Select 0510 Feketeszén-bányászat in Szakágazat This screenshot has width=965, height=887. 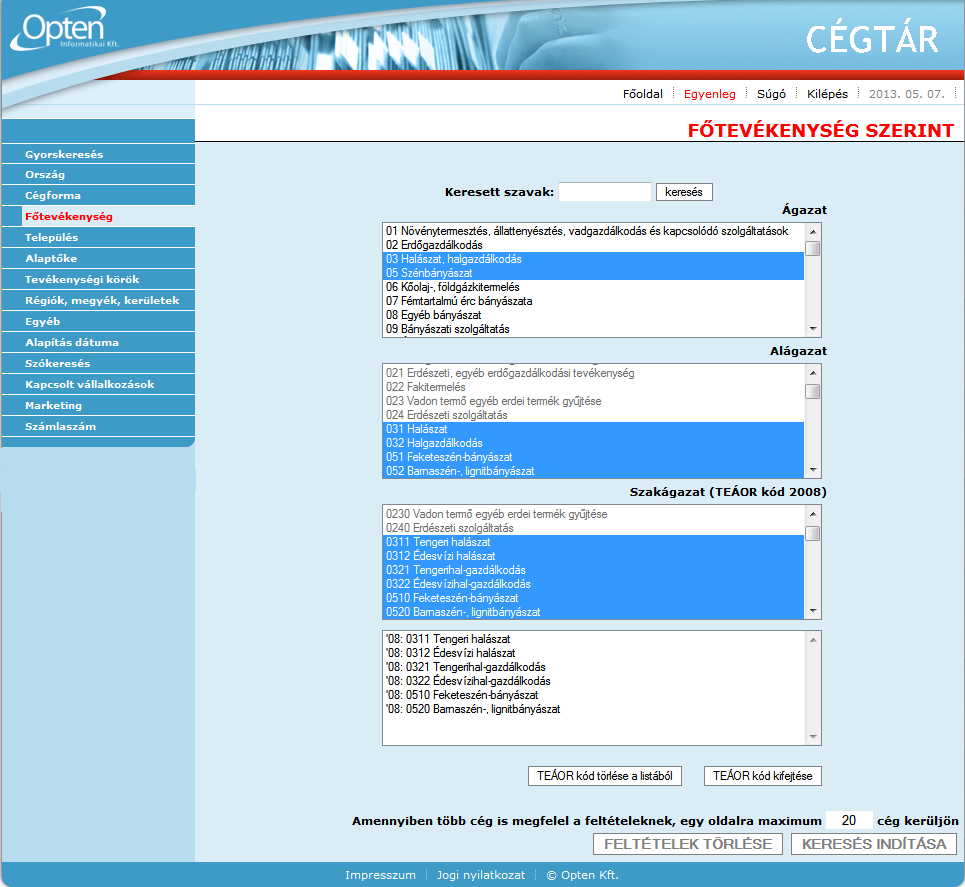(x=593, y=598)
